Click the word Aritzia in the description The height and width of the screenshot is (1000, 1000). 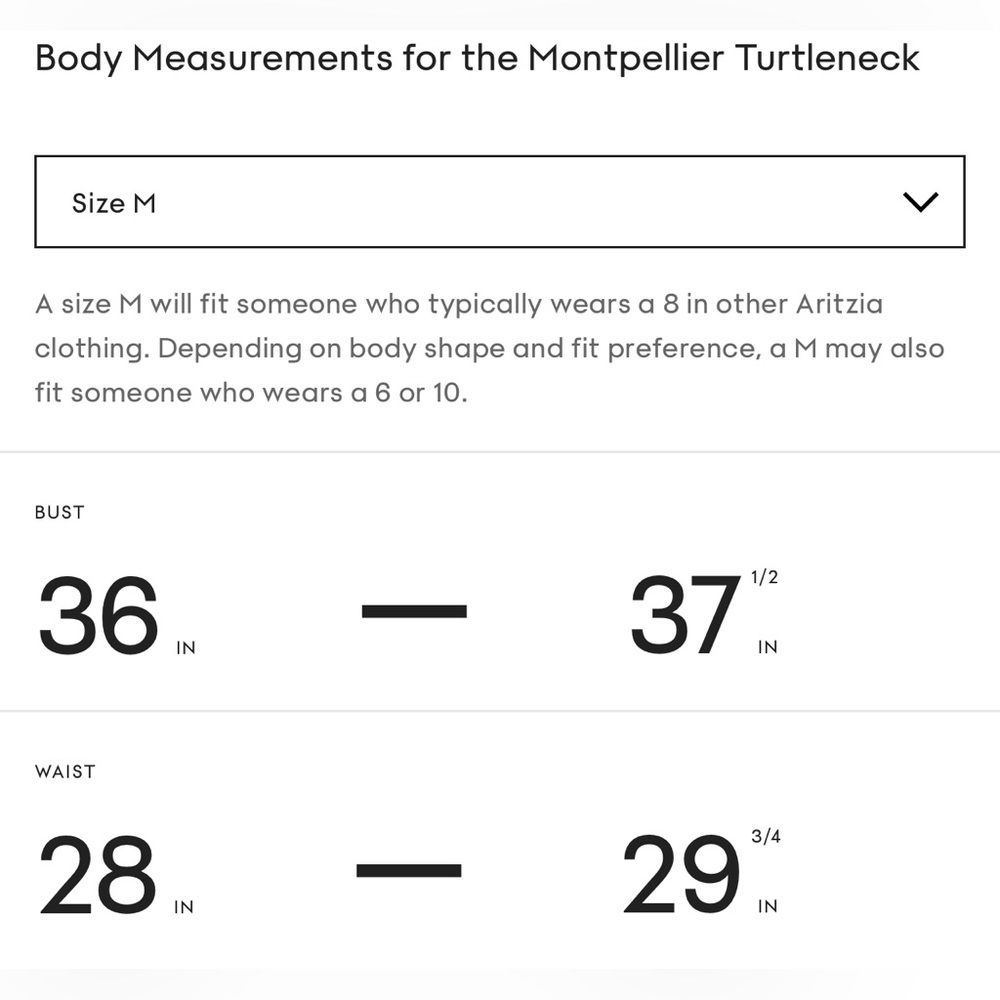839,304
